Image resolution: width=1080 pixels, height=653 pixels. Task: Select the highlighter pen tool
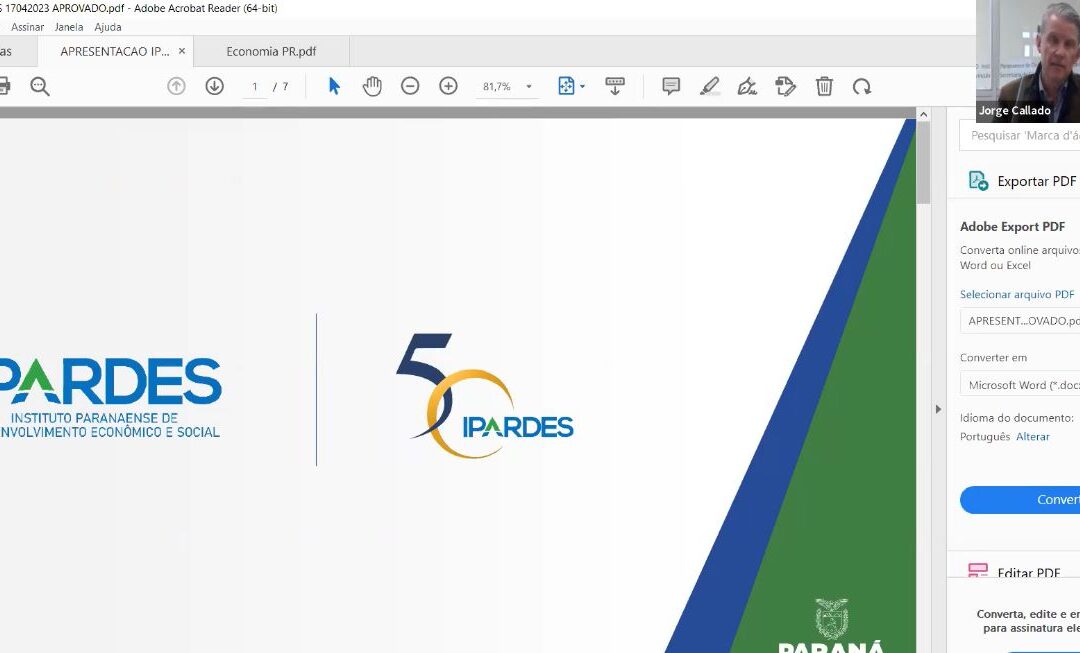[709, 86]
